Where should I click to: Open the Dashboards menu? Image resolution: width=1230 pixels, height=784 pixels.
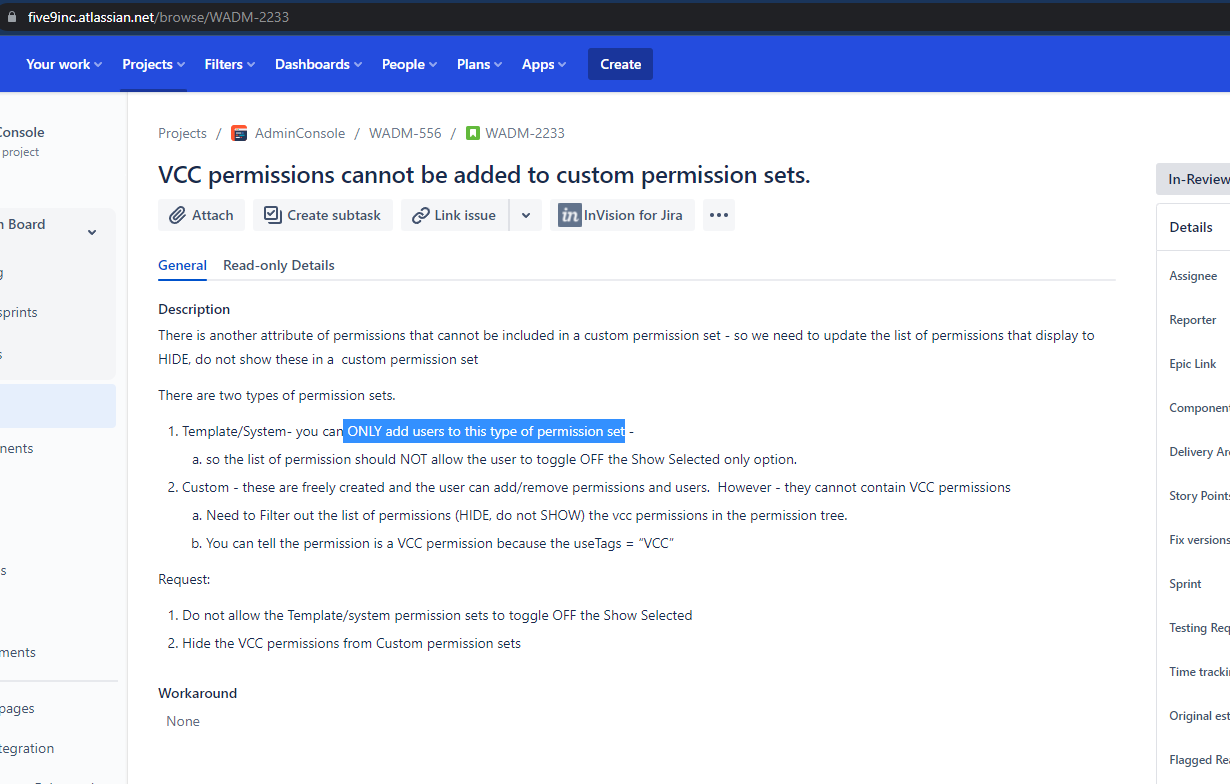(319, 64)
